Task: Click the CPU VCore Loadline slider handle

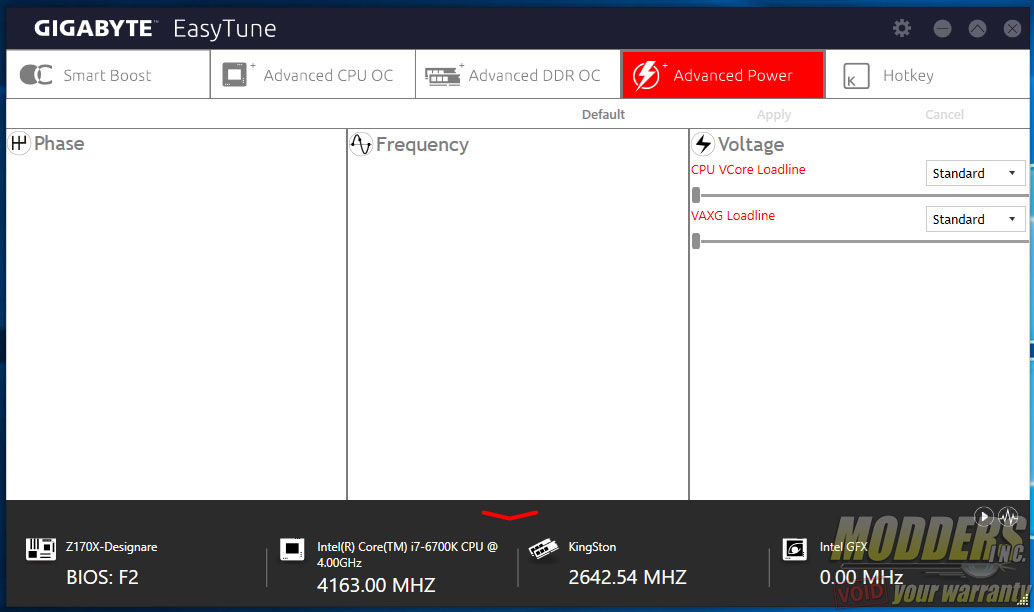Action: (x=696, y=195)
